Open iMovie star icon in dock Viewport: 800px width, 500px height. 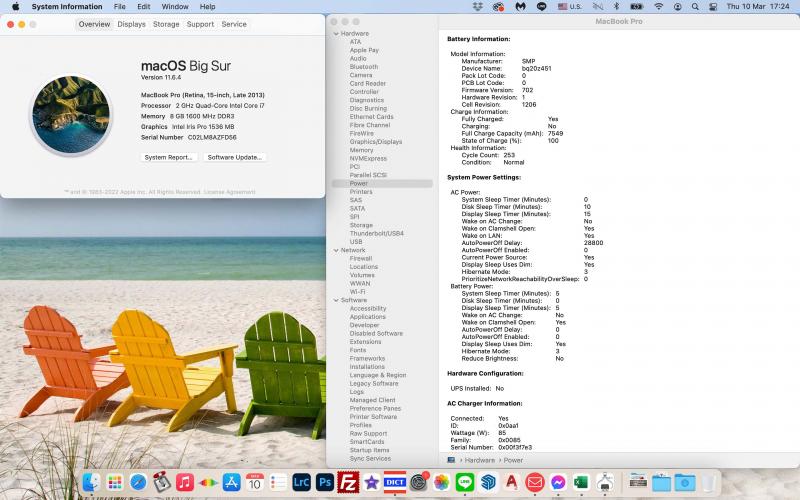[x=371, y=482]
